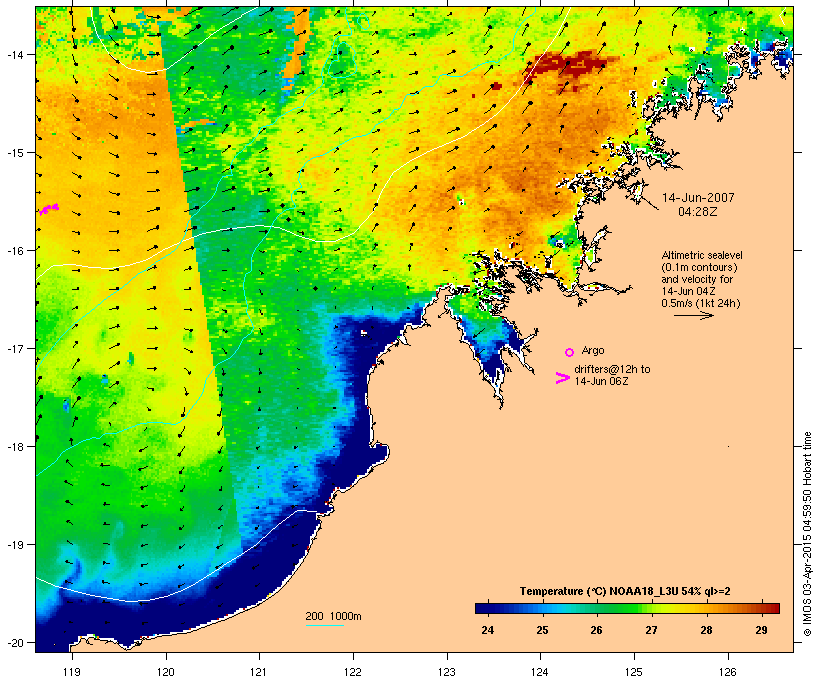Click the '(0.1m contours)' text
The width and height of the screenshot is (820, 680).
point(699,267)
